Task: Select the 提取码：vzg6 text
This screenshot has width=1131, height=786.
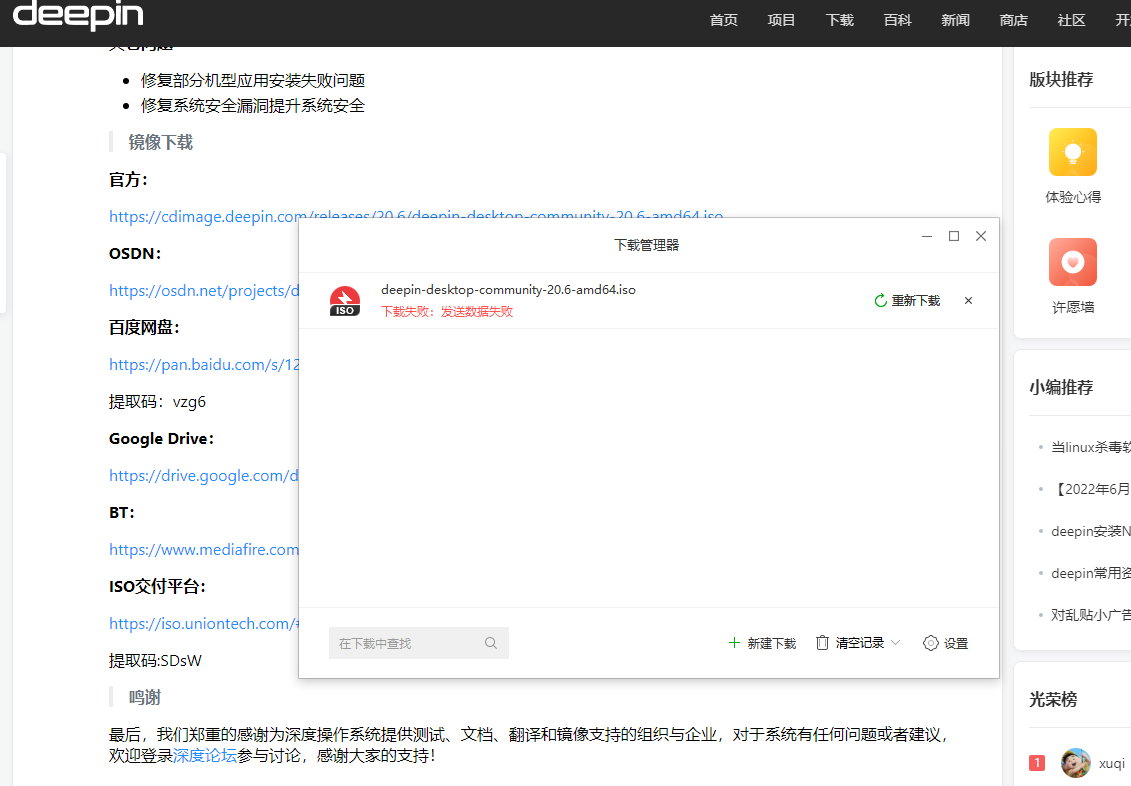Action: (x=157, y=402)
